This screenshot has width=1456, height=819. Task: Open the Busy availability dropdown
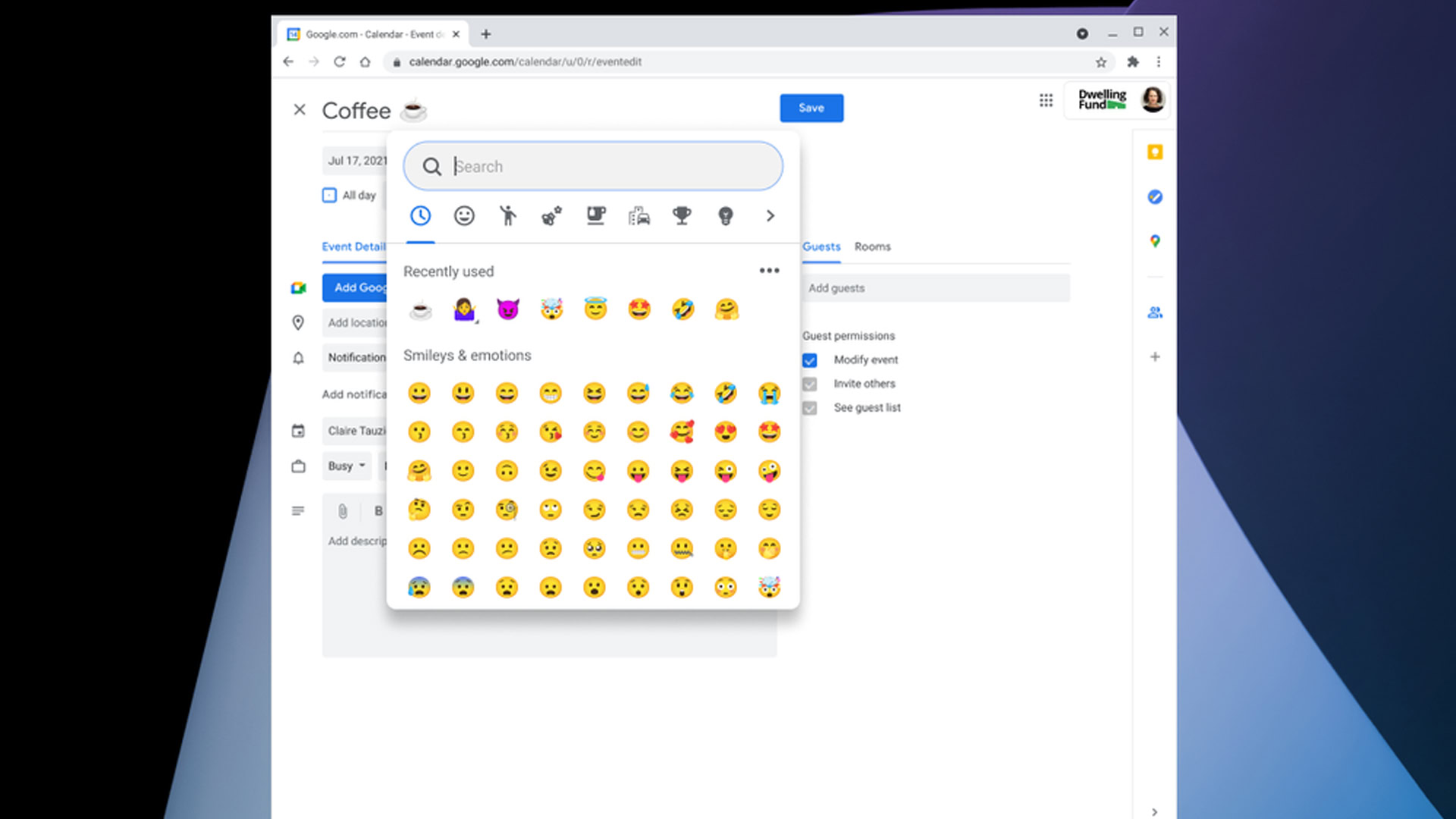point(347,466)
